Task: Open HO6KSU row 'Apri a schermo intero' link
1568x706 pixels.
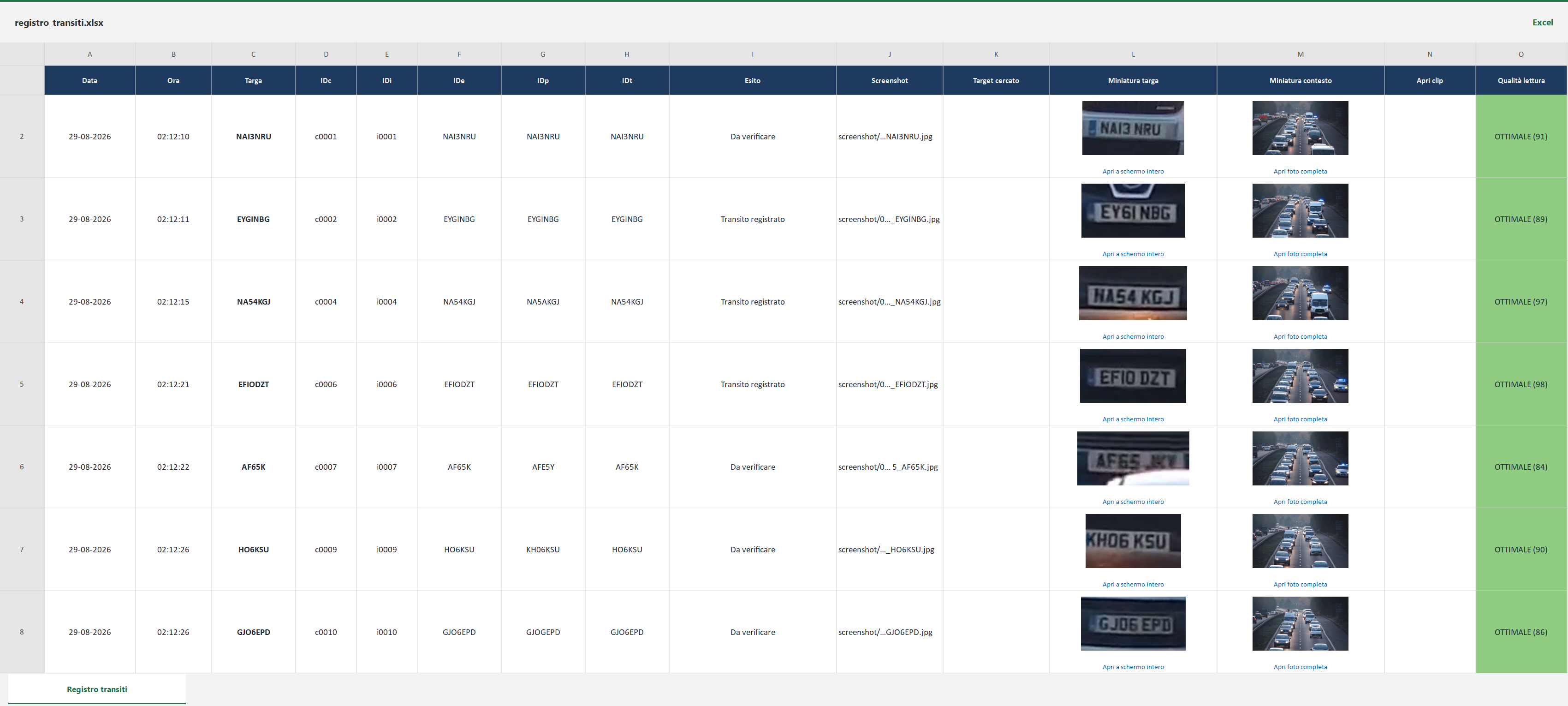Action: tap(1133, 584)
